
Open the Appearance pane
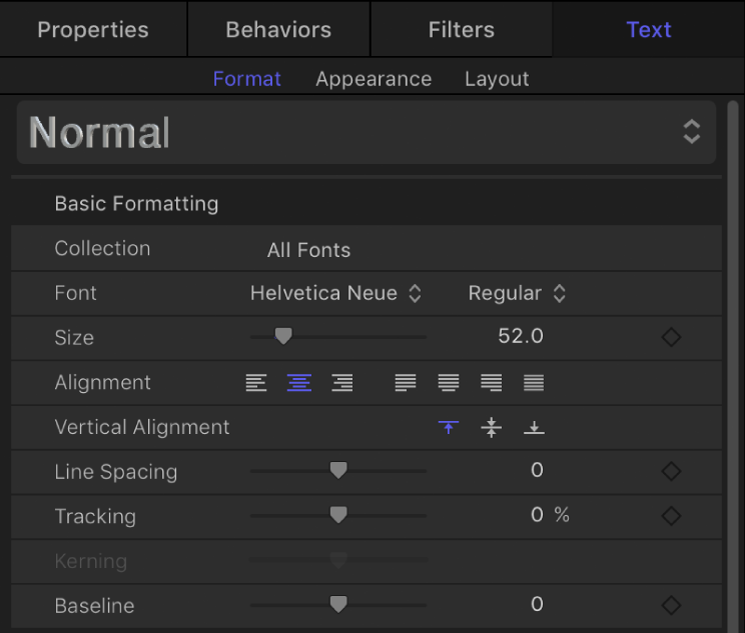click(x=373, y=79)
